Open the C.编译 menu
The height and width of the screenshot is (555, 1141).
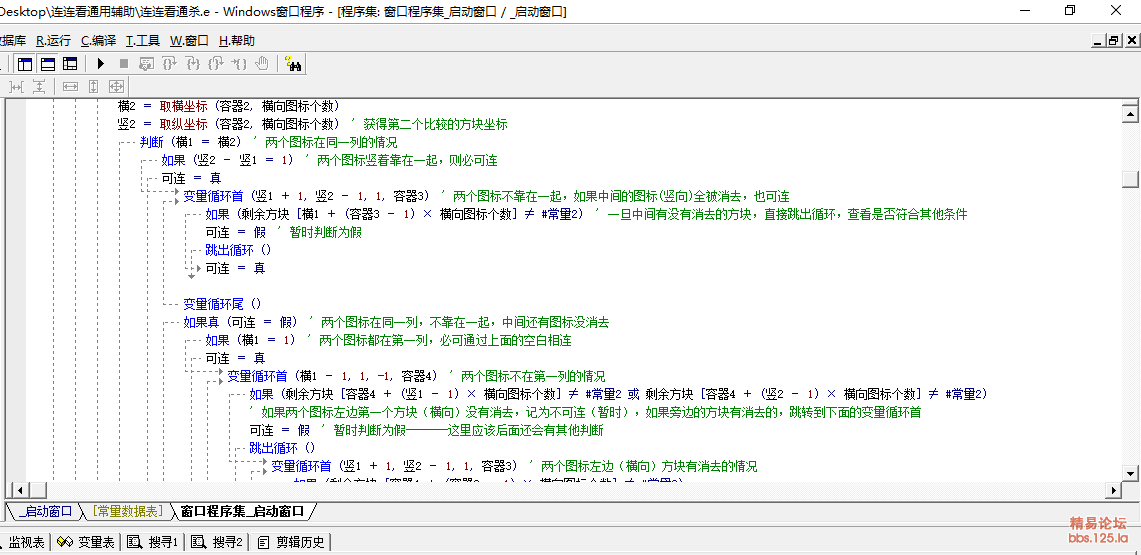point(98,41)
